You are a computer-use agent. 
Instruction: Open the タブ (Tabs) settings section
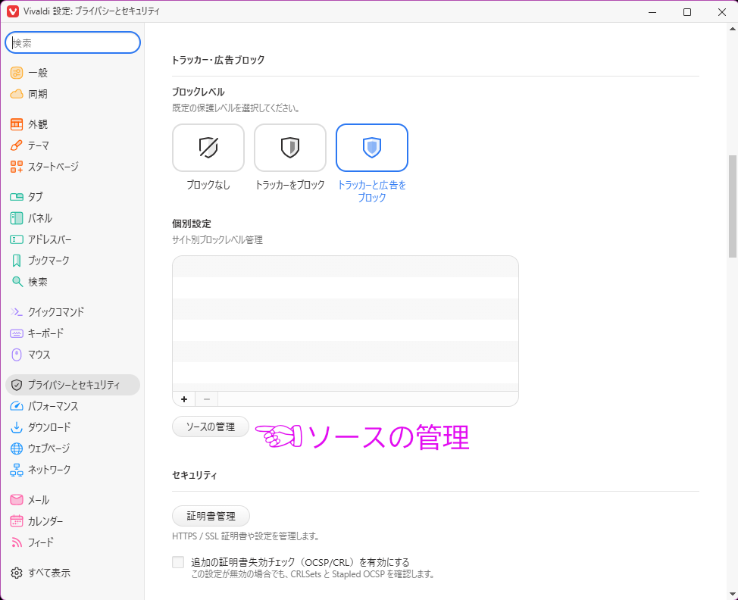tap(36, 197)
